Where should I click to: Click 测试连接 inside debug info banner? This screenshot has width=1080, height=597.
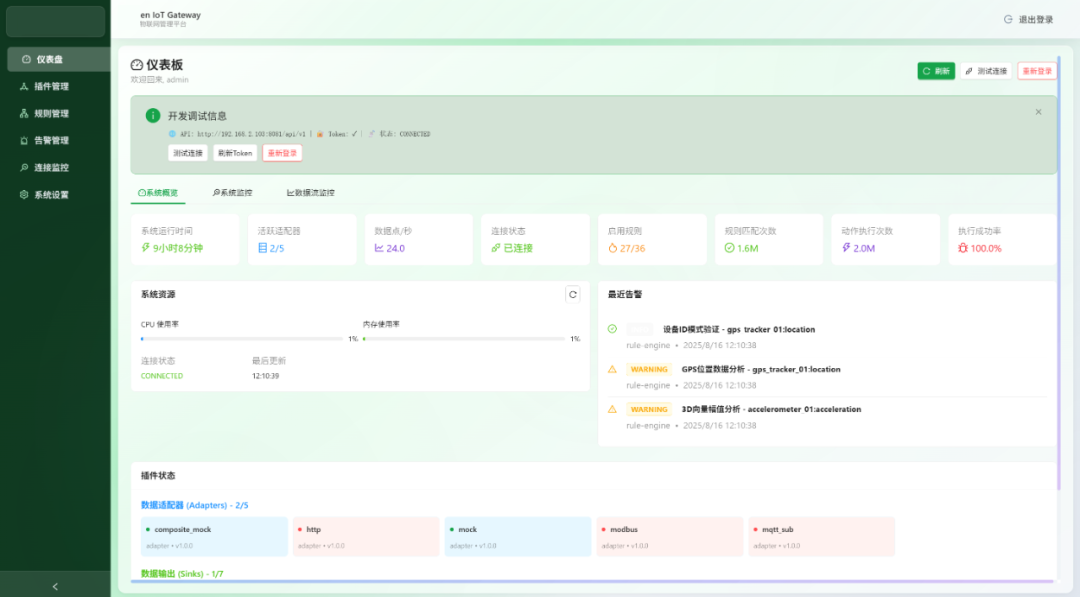tap(187, 153)
